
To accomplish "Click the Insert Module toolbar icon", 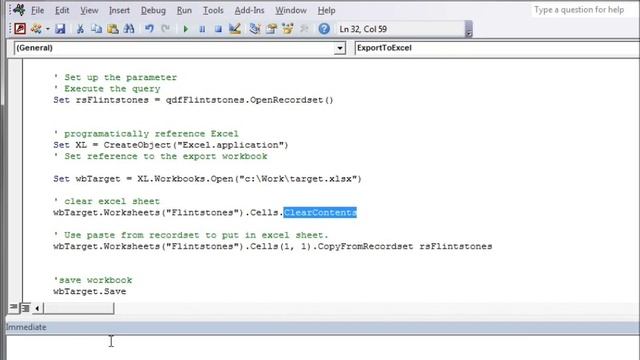I will pos(36,29).
